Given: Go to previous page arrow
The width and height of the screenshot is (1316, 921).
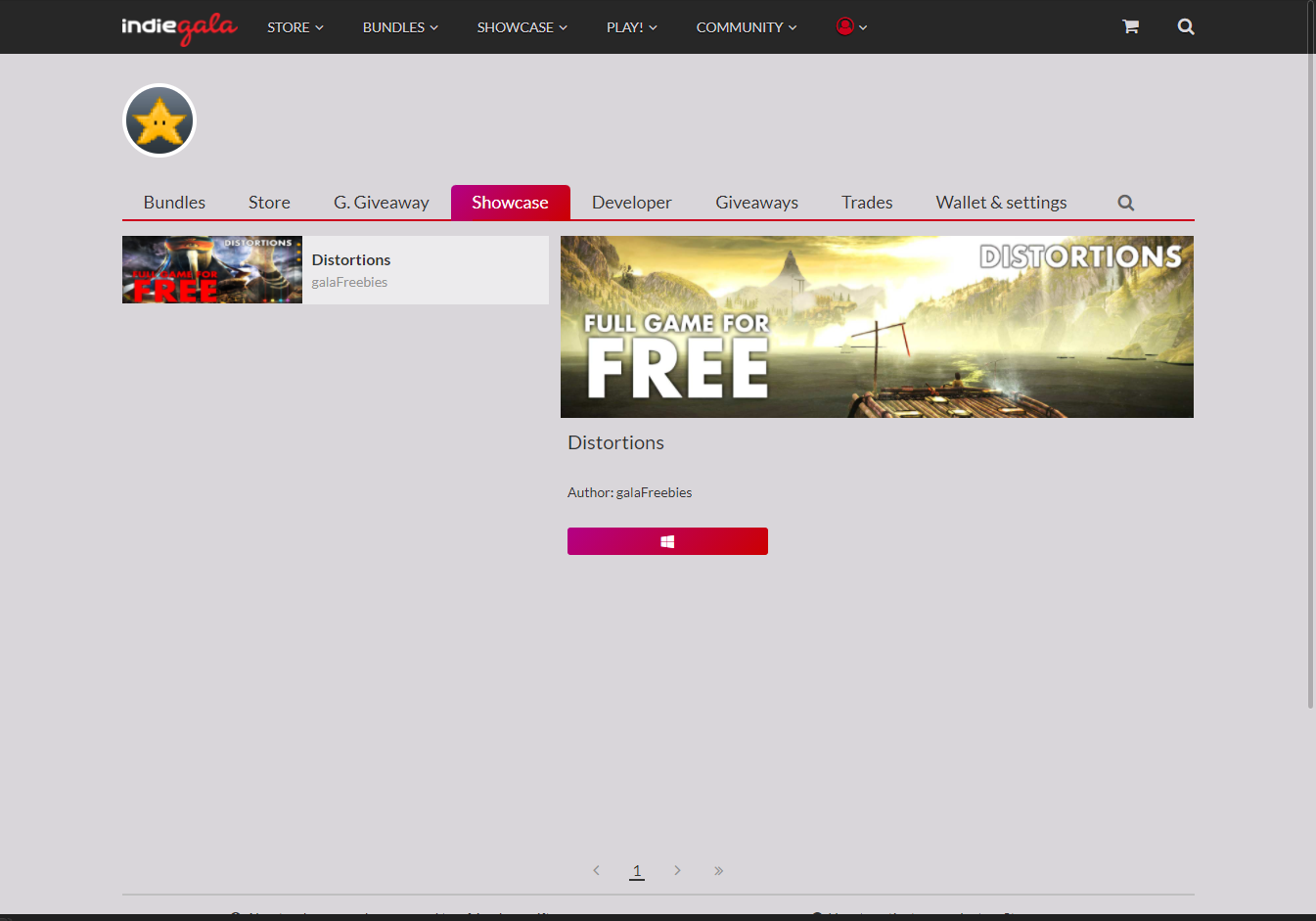Looking at the screenshot, I should click(x=596, y=870).
